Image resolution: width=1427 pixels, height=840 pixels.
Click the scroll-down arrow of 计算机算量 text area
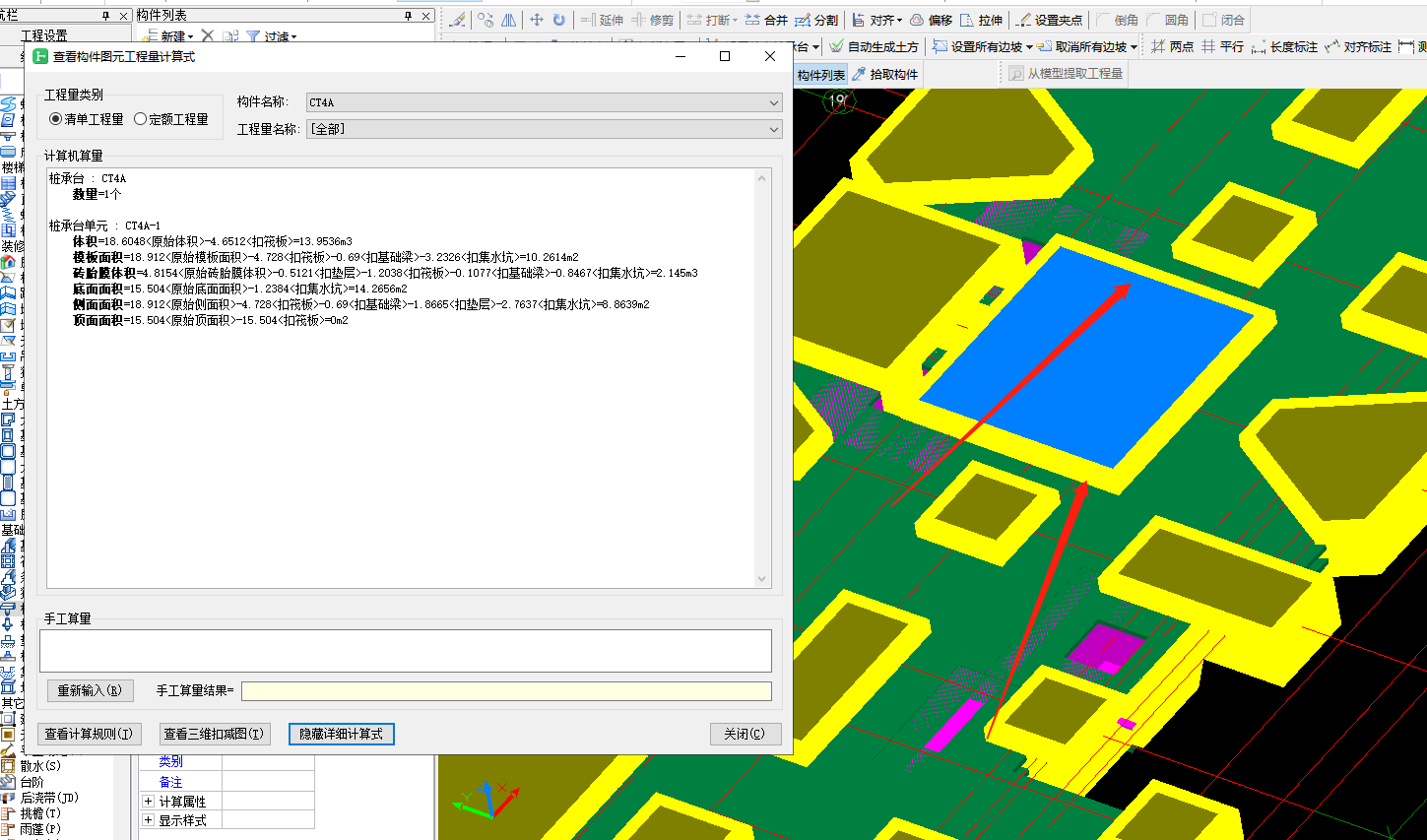[761, 579]
